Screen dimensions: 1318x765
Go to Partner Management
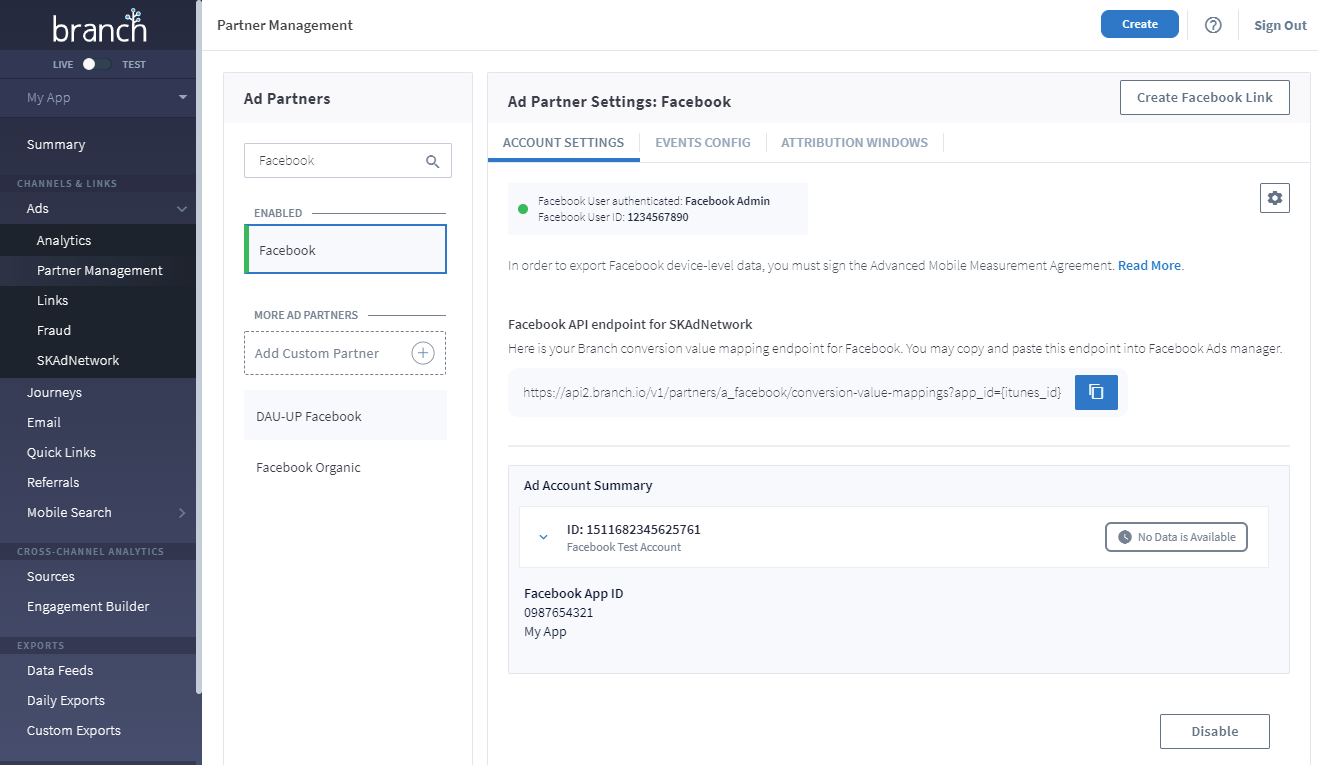(x=100, y=271)
